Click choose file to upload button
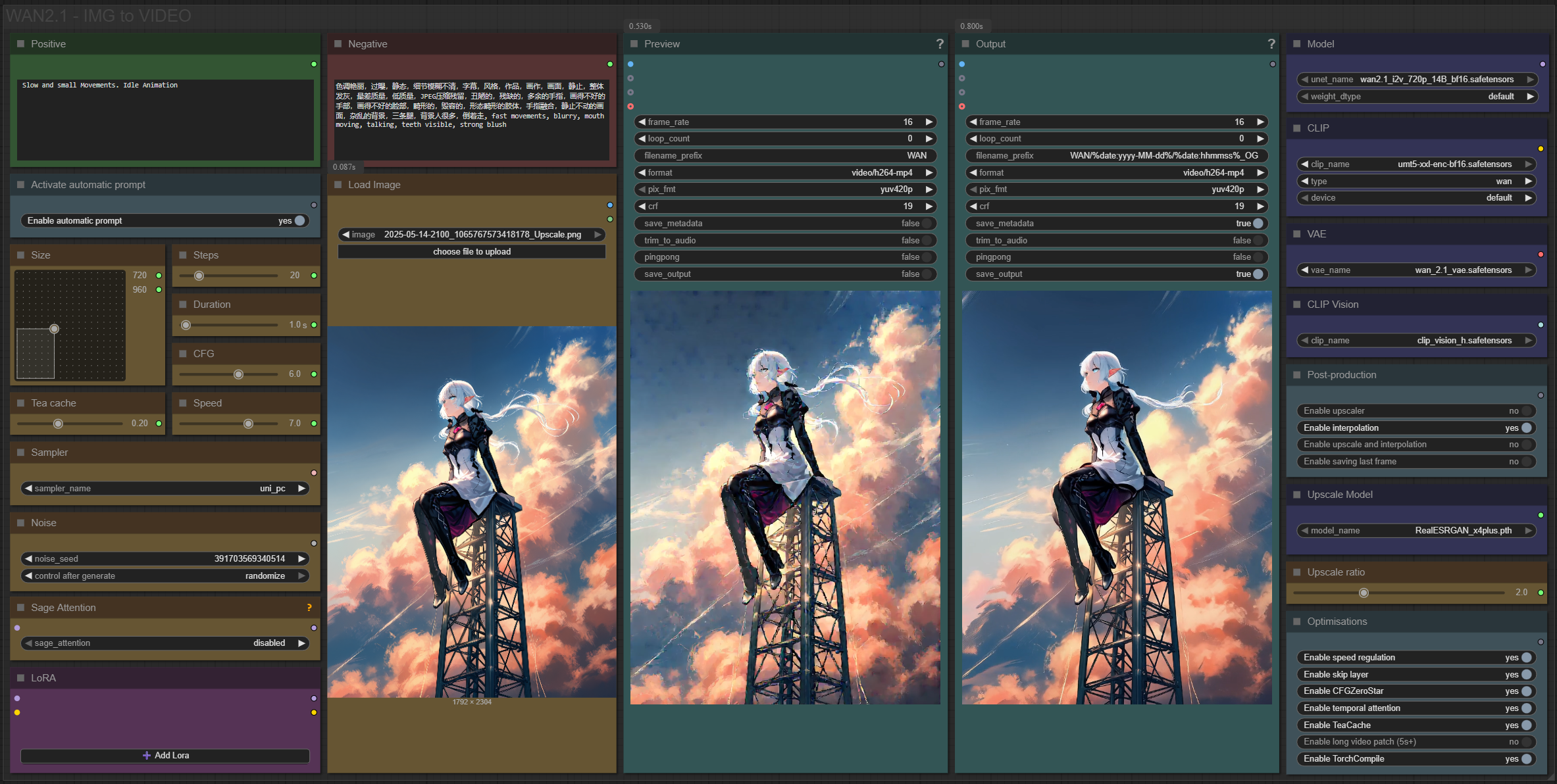Image resolution: width=1557 pixels, height=784 pixels. 471,252
